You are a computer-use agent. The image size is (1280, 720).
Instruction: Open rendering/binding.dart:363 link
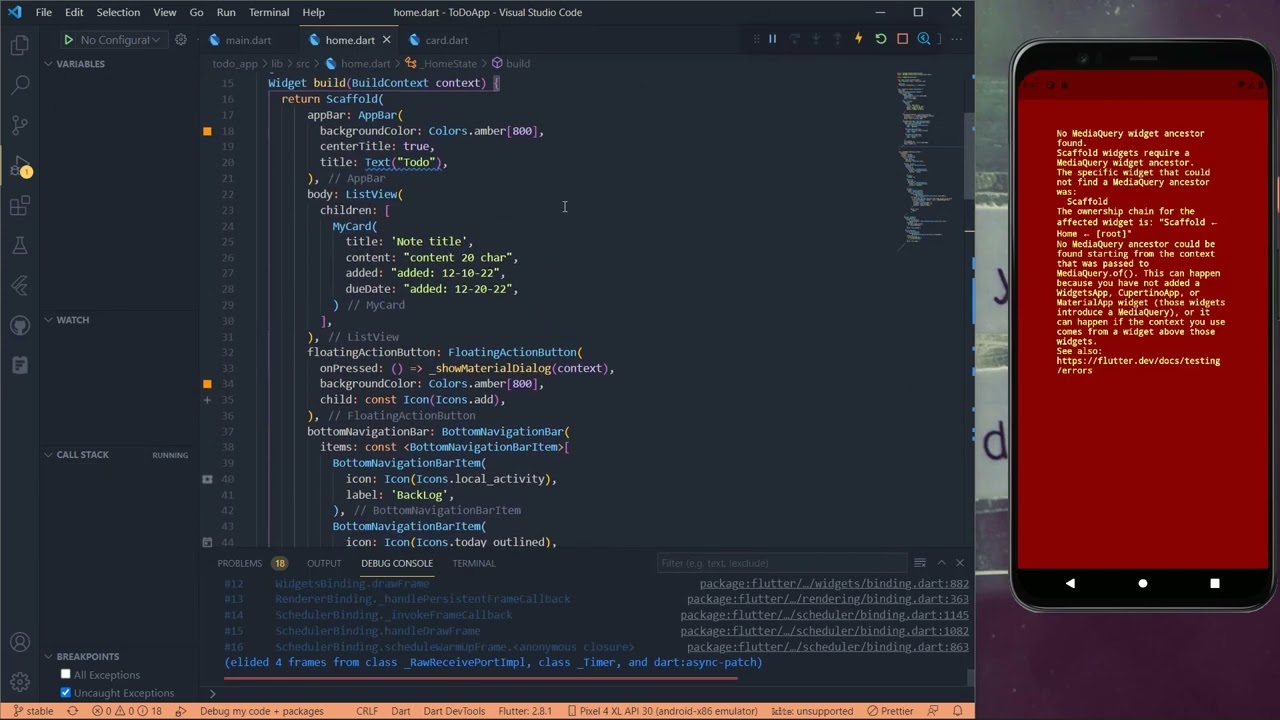pyautogui.click(x=827, y=600)
